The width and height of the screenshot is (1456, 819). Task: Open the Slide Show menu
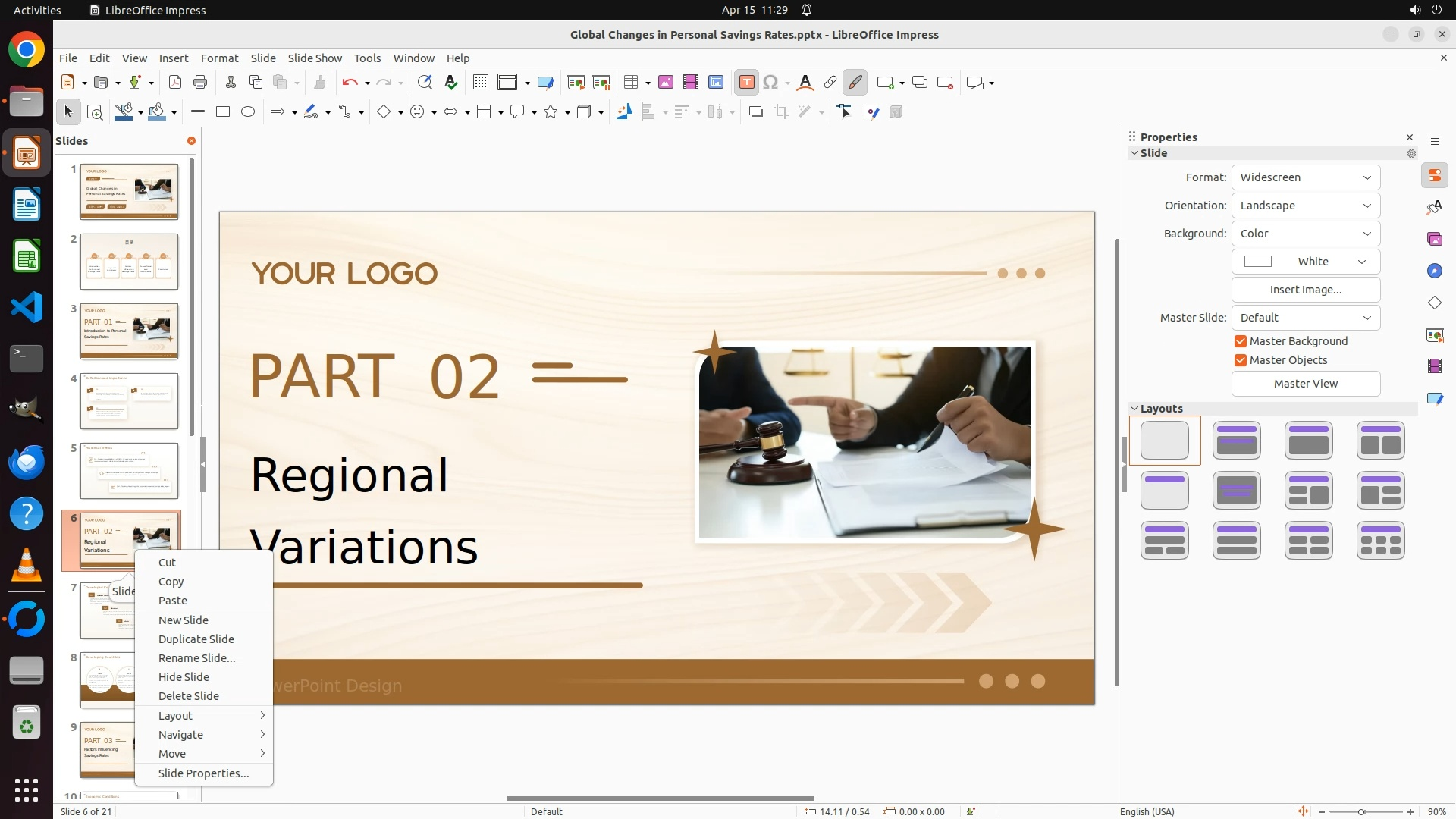point(314,58)
